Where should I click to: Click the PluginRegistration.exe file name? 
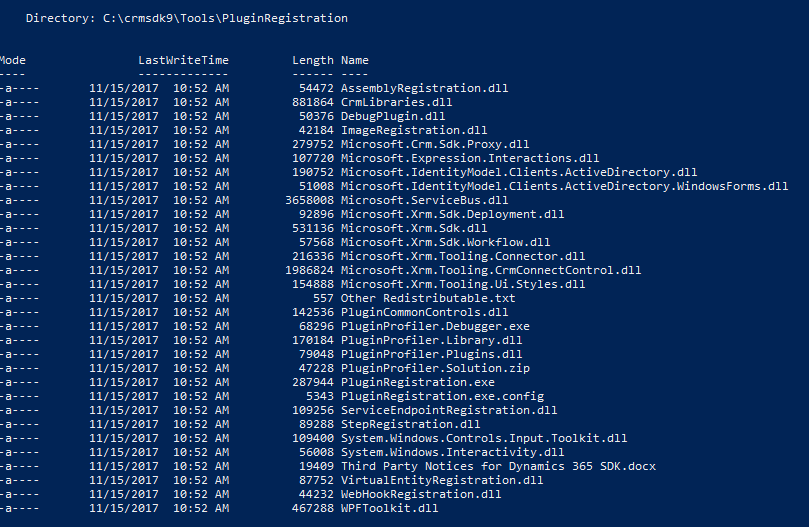[417, 382]
